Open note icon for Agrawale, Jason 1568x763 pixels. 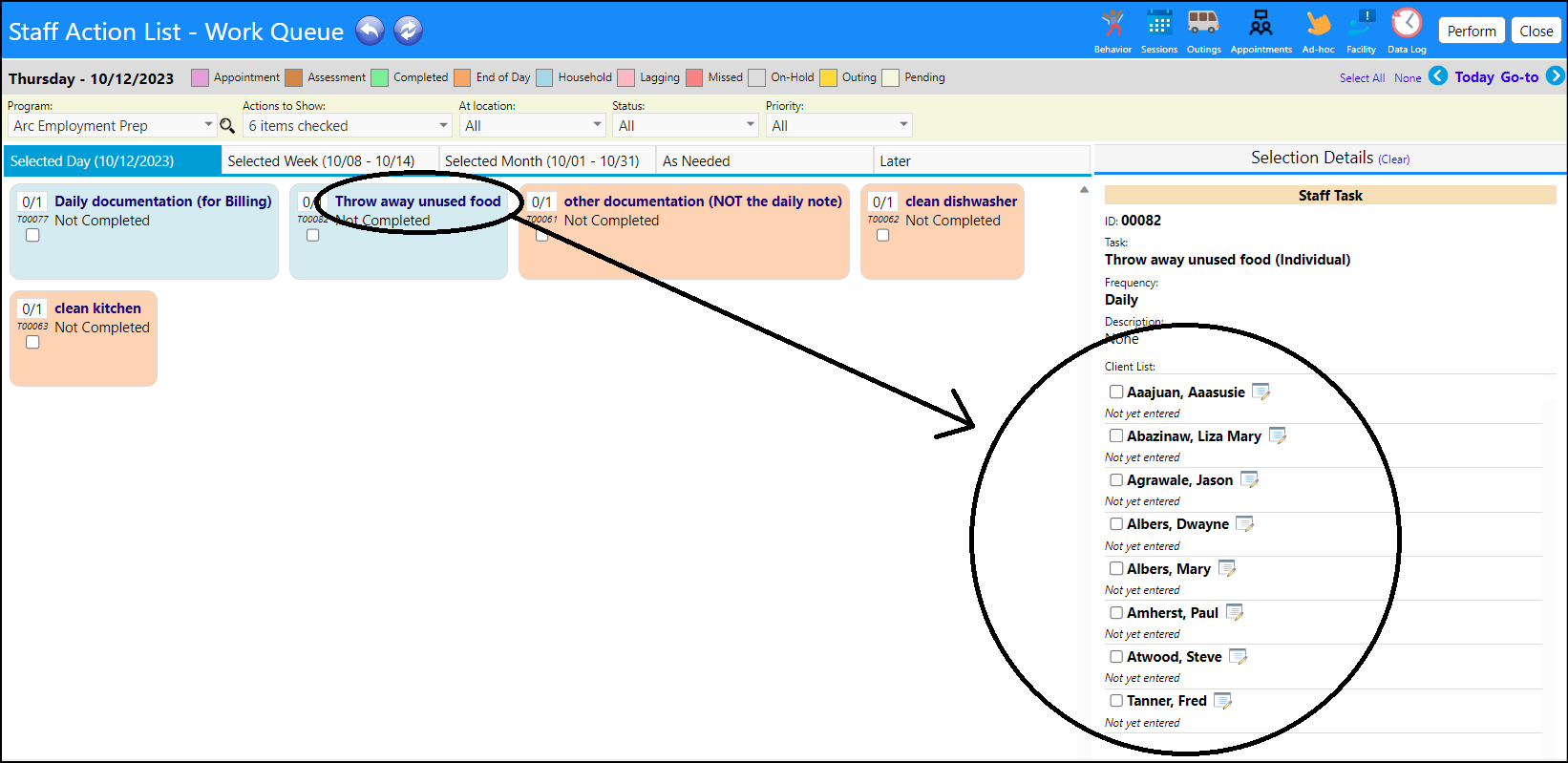click(1249, 479)
